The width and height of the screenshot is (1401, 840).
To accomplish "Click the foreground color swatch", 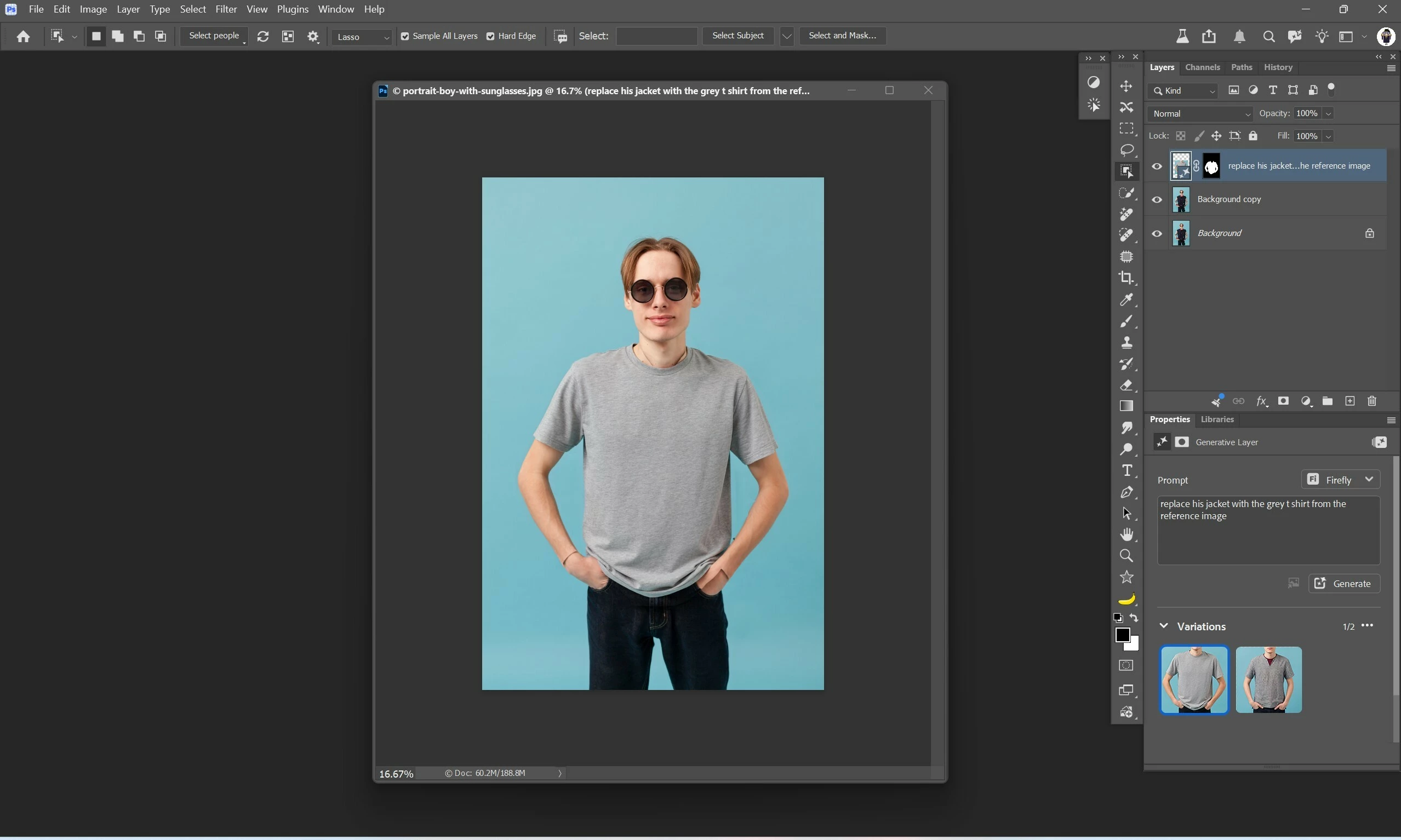I will [1122, 635].
